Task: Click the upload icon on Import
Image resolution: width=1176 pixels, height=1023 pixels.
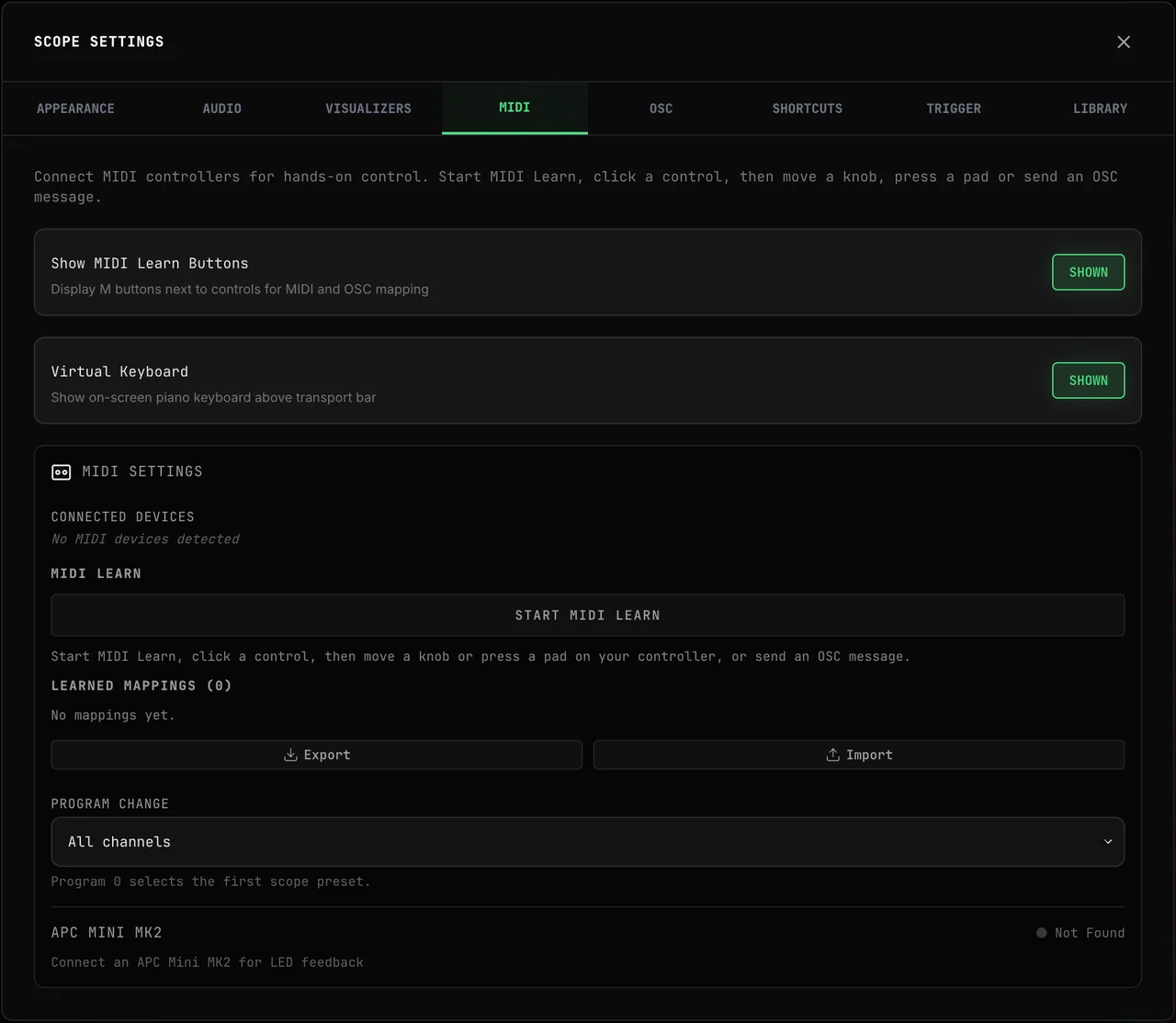Action: click(x=832, y=755)
